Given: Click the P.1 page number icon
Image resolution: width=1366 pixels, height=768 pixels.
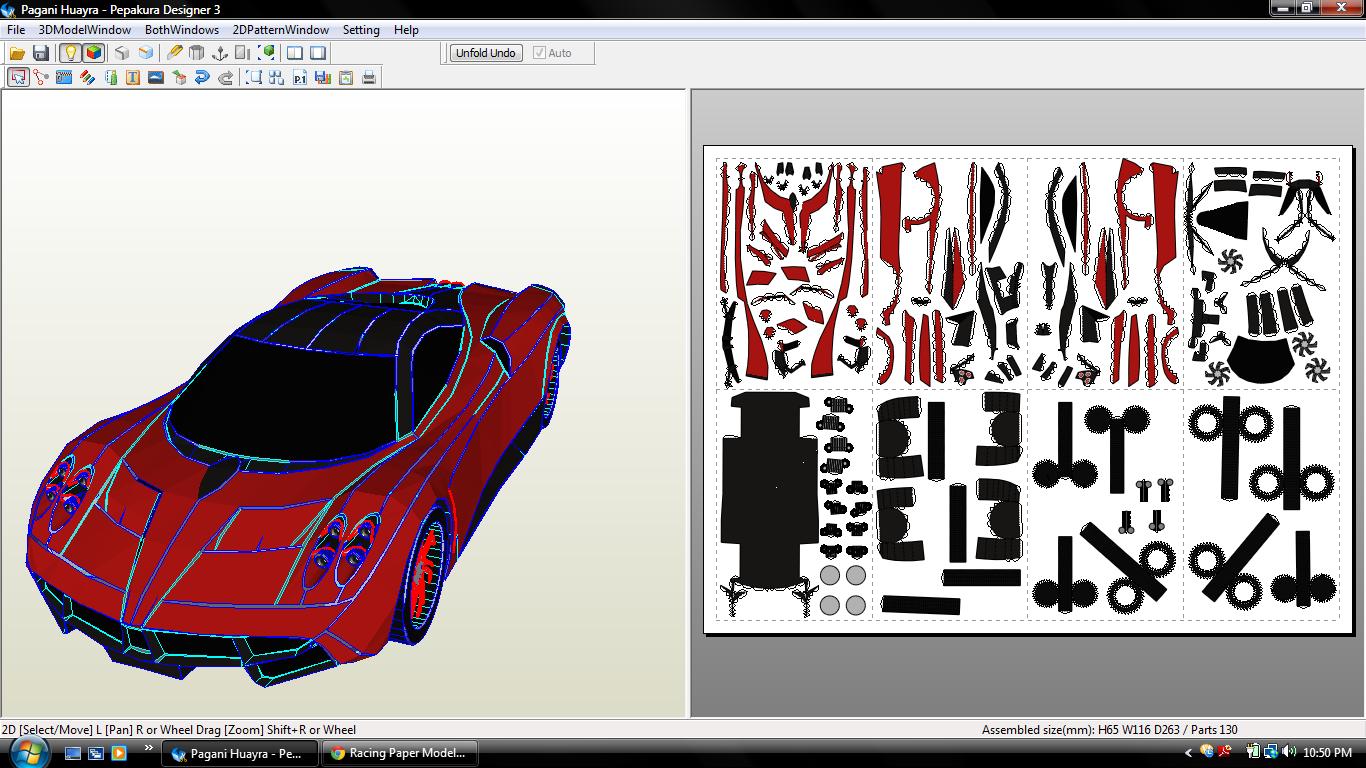Looking at the screenshot, I should point(300,77).
